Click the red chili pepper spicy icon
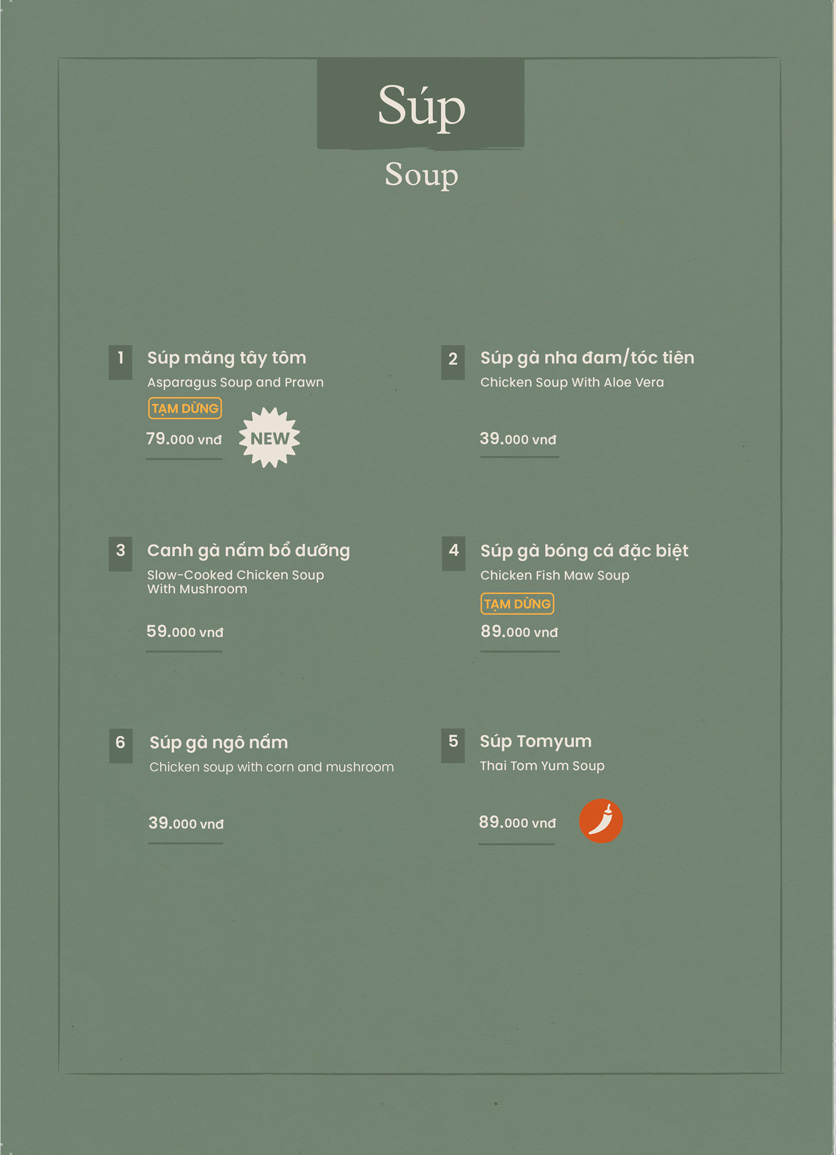The image size is (836, 1155). pos(600,821)
